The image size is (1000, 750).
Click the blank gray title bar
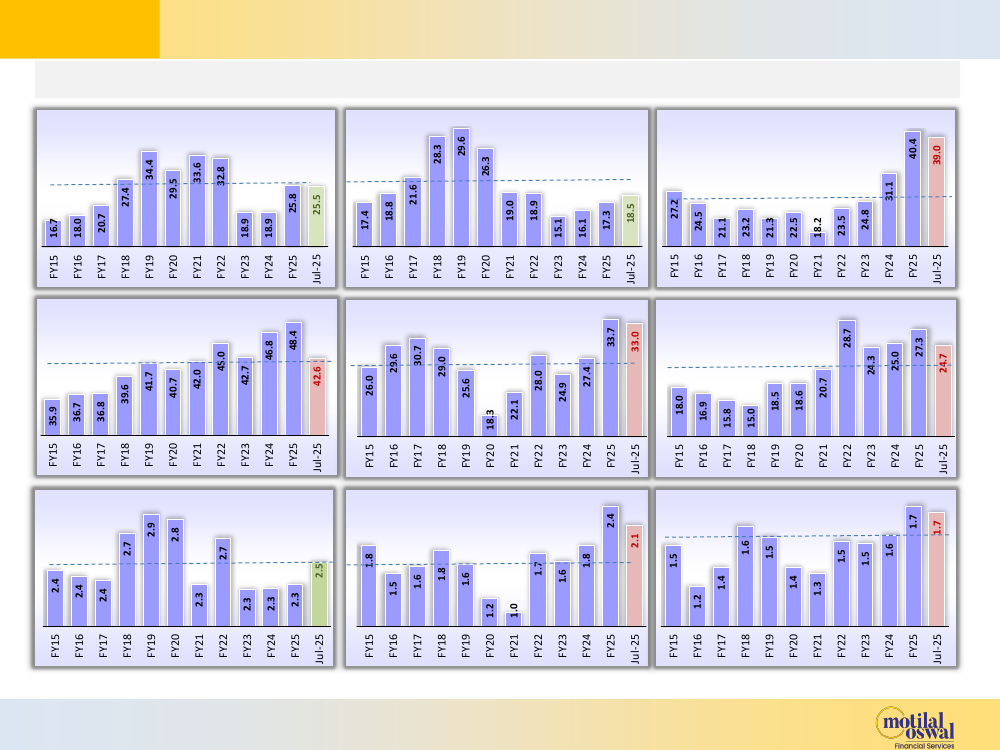497,79
